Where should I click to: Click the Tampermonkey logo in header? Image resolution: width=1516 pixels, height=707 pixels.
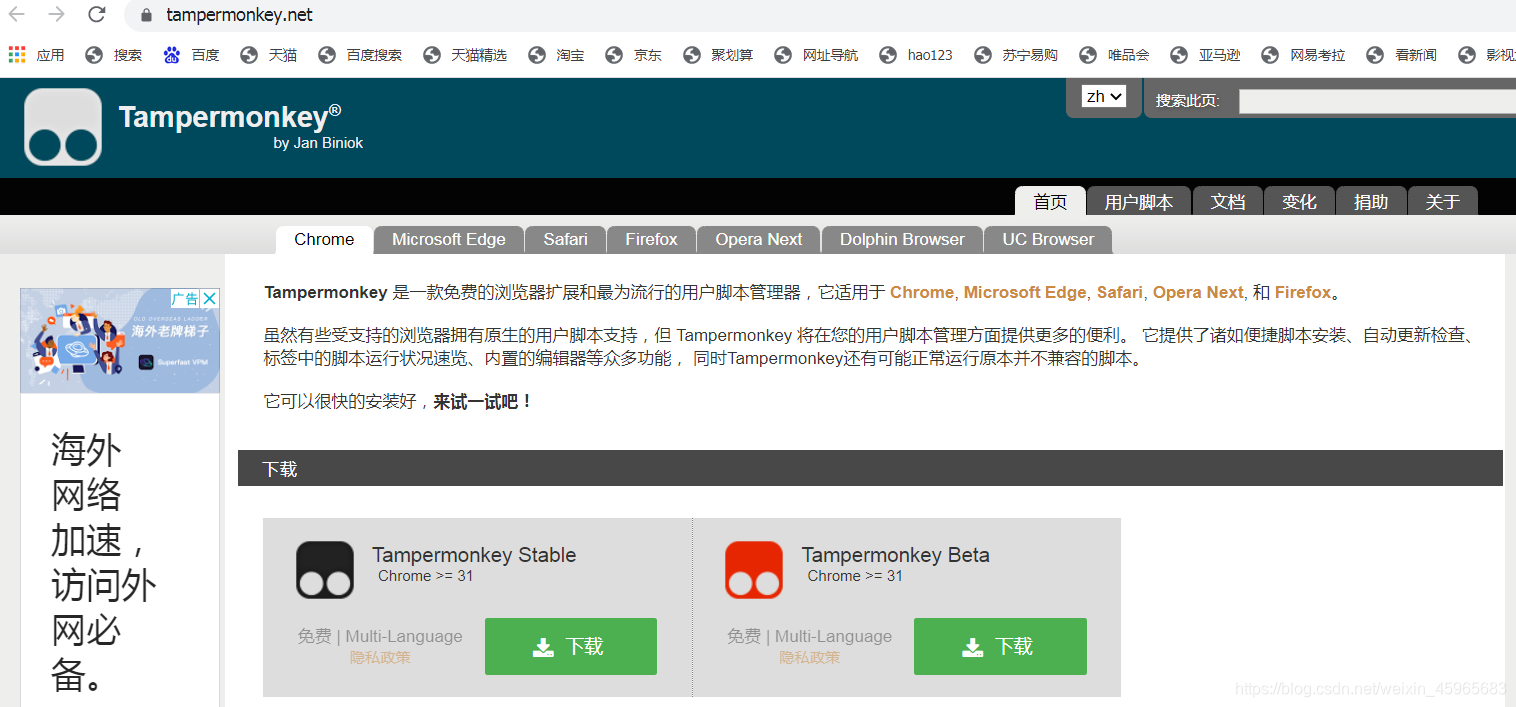point(63,127)
